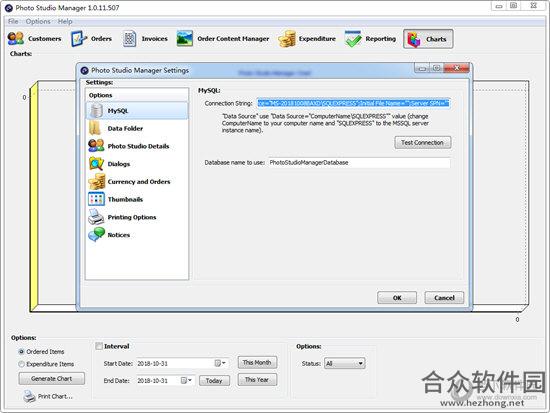Select the Photo Studio Details label
The height and width of the screenshot is (413, 550).
click(x=138, y=146)
